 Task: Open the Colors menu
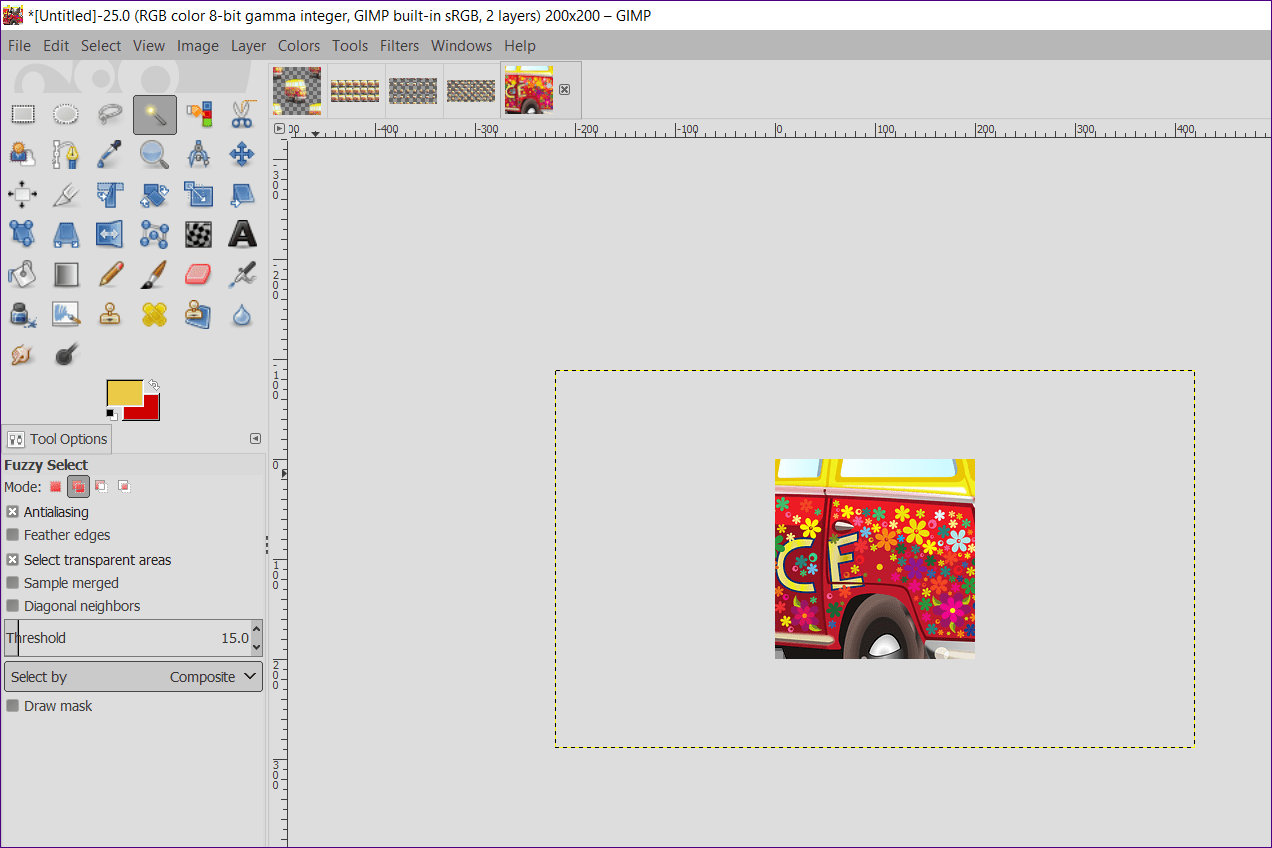coord(299,45)
